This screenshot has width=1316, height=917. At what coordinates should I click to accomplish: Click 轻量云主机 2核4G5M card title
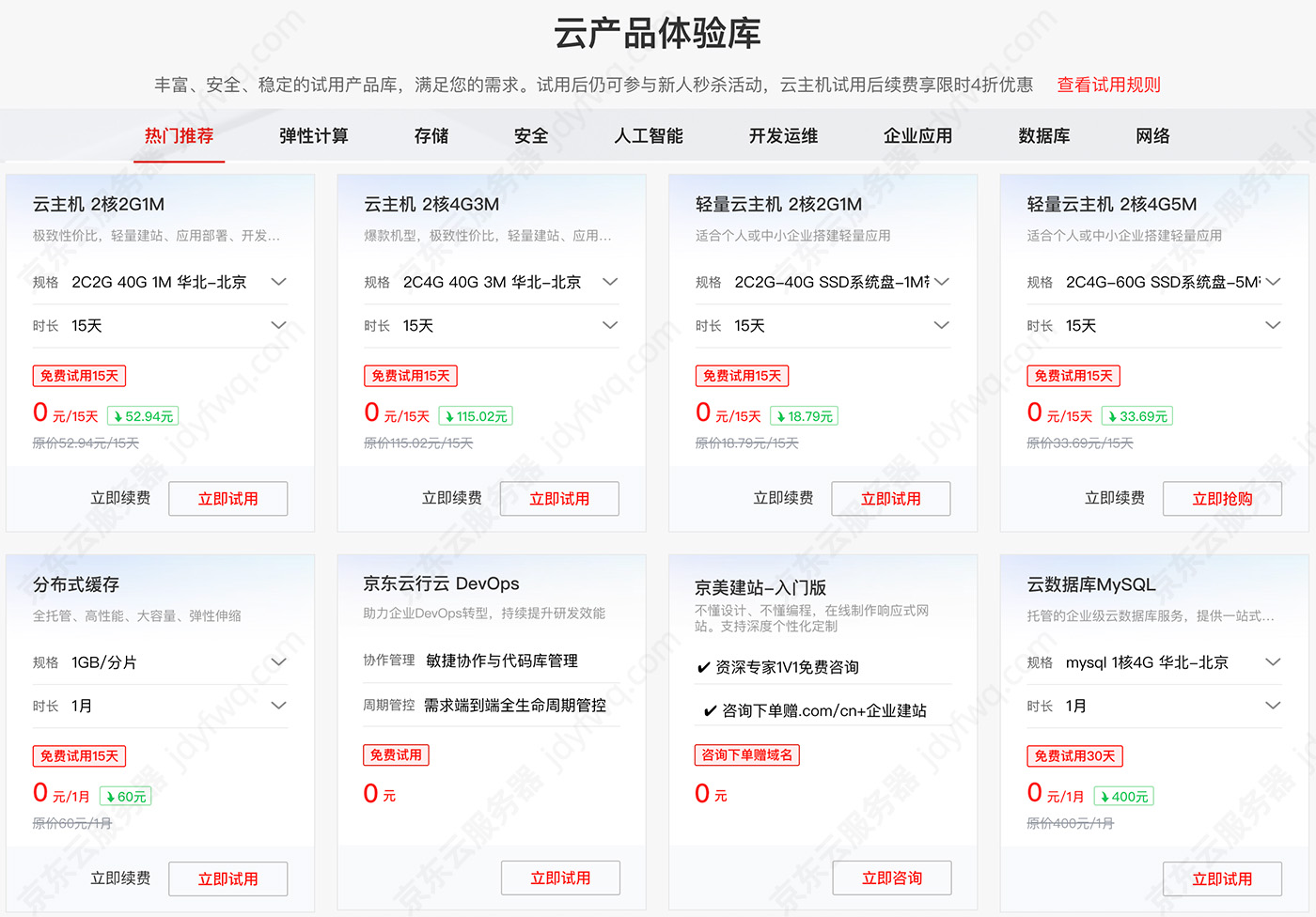click(x=1112, y=205)
